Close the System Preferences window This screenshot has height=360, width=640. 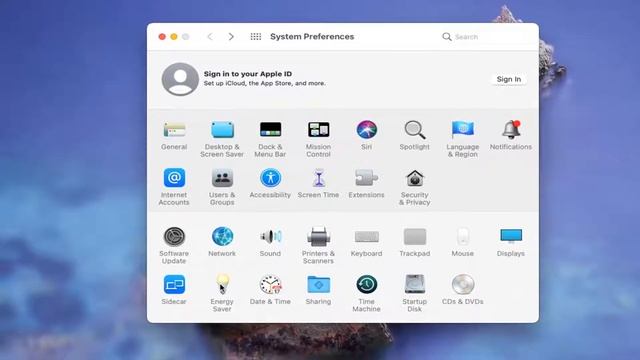click(162, 37)
